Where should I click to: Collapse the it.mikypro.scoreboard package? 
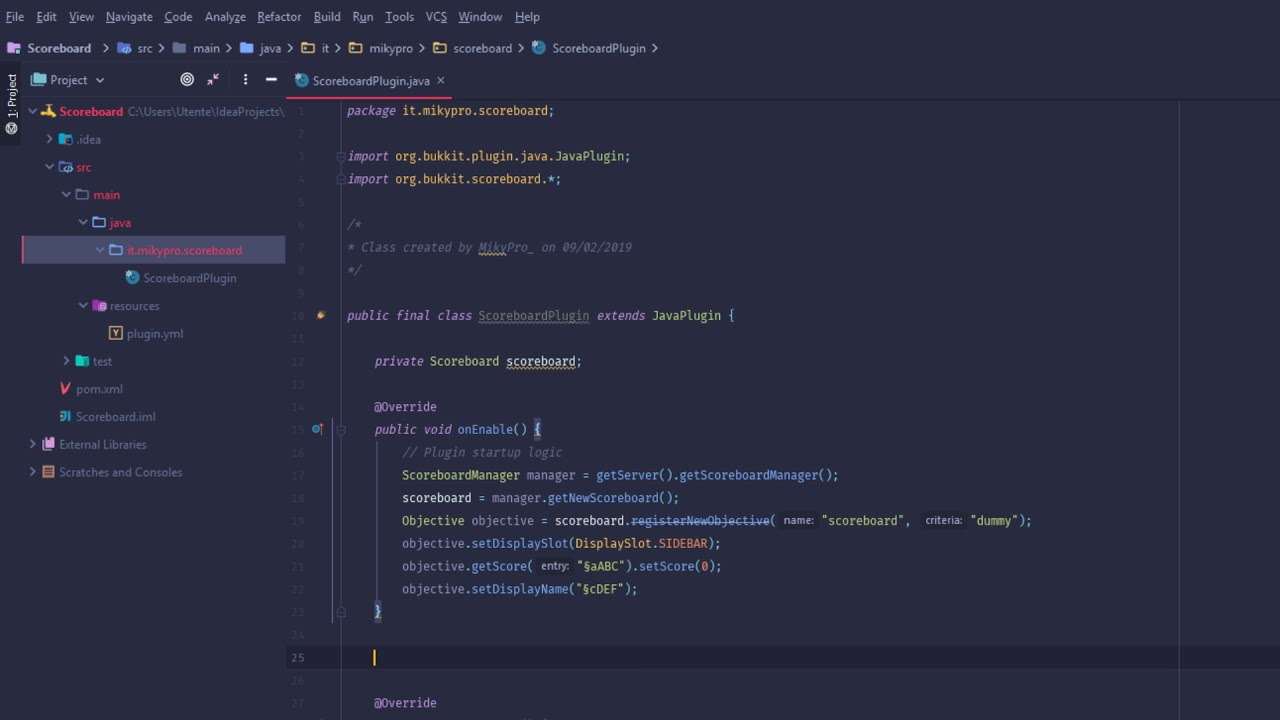(x=100, y=250)
